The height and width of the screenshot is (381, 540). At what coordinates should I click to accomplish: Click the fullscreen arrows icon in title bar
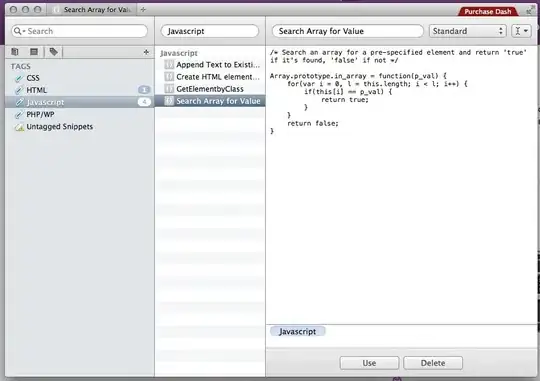[x=530, y=11]
